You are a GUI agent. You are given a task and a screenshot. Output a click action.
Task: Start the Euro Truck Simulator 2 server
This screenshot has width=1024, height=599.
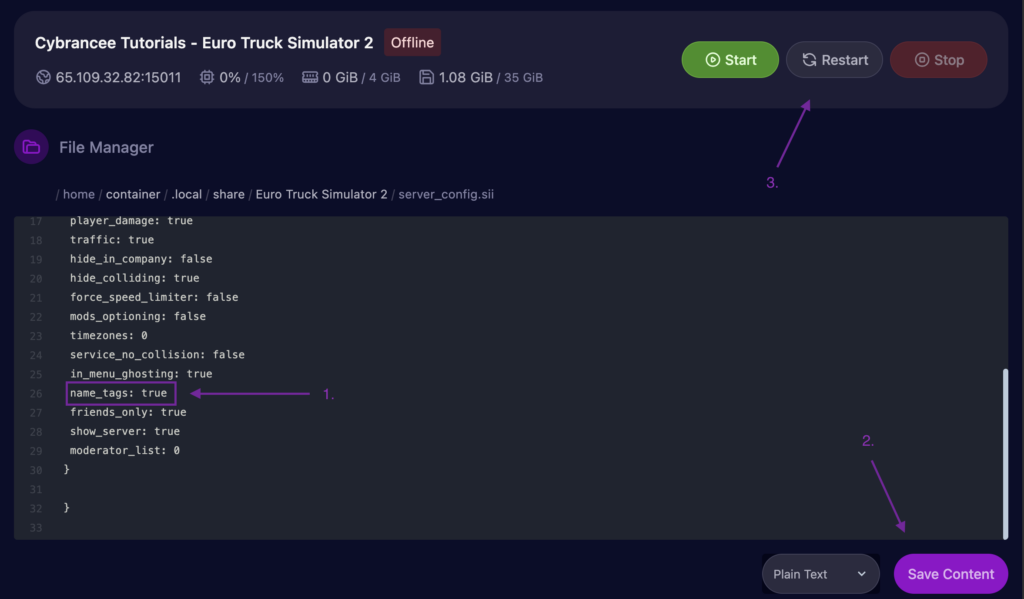[x=730, y=59]
